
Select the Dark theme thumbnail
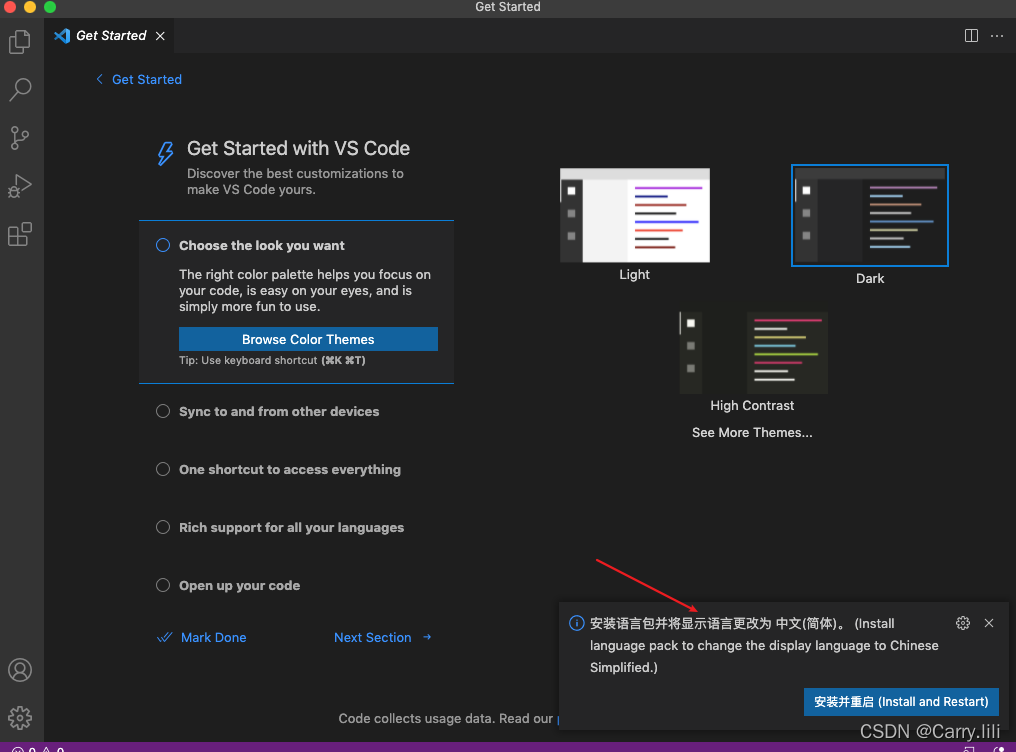pyautogui.click(x=870, y=216)
